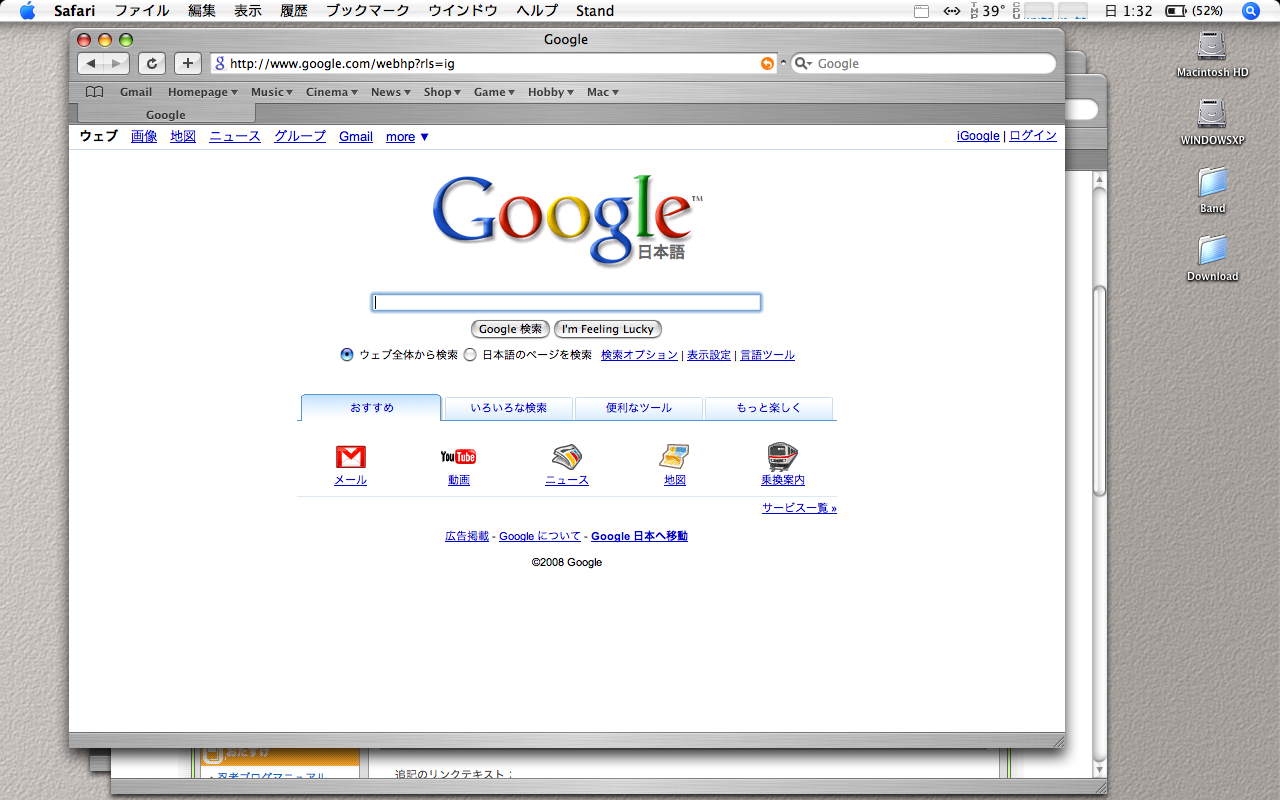The width and height of the screenshot is (1280, 800).
Task: Expand the Cinema bookmarks folder
Action: (x=331, y=92)
